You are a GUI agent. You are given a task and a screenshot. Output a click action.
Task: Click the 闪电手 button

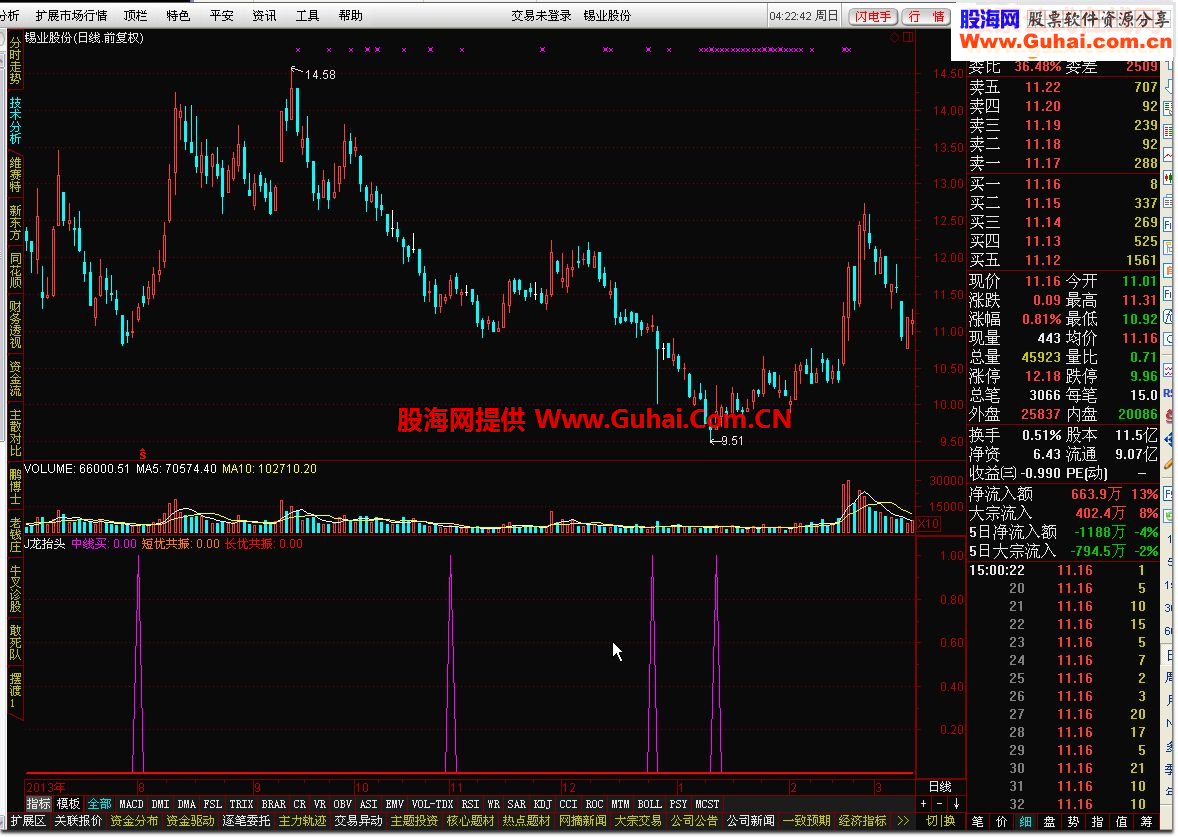872,17
